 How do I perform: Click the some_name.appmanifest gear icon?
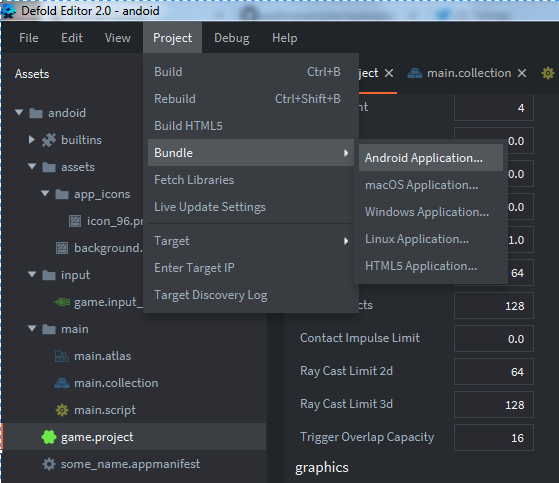point(49,464)
